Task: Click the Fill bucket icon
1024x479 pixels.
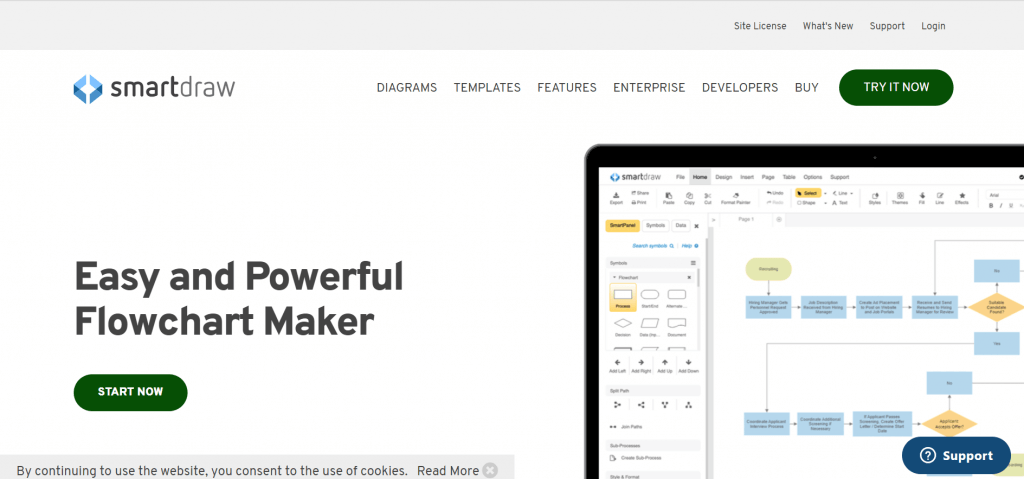Action: [922, 195]
